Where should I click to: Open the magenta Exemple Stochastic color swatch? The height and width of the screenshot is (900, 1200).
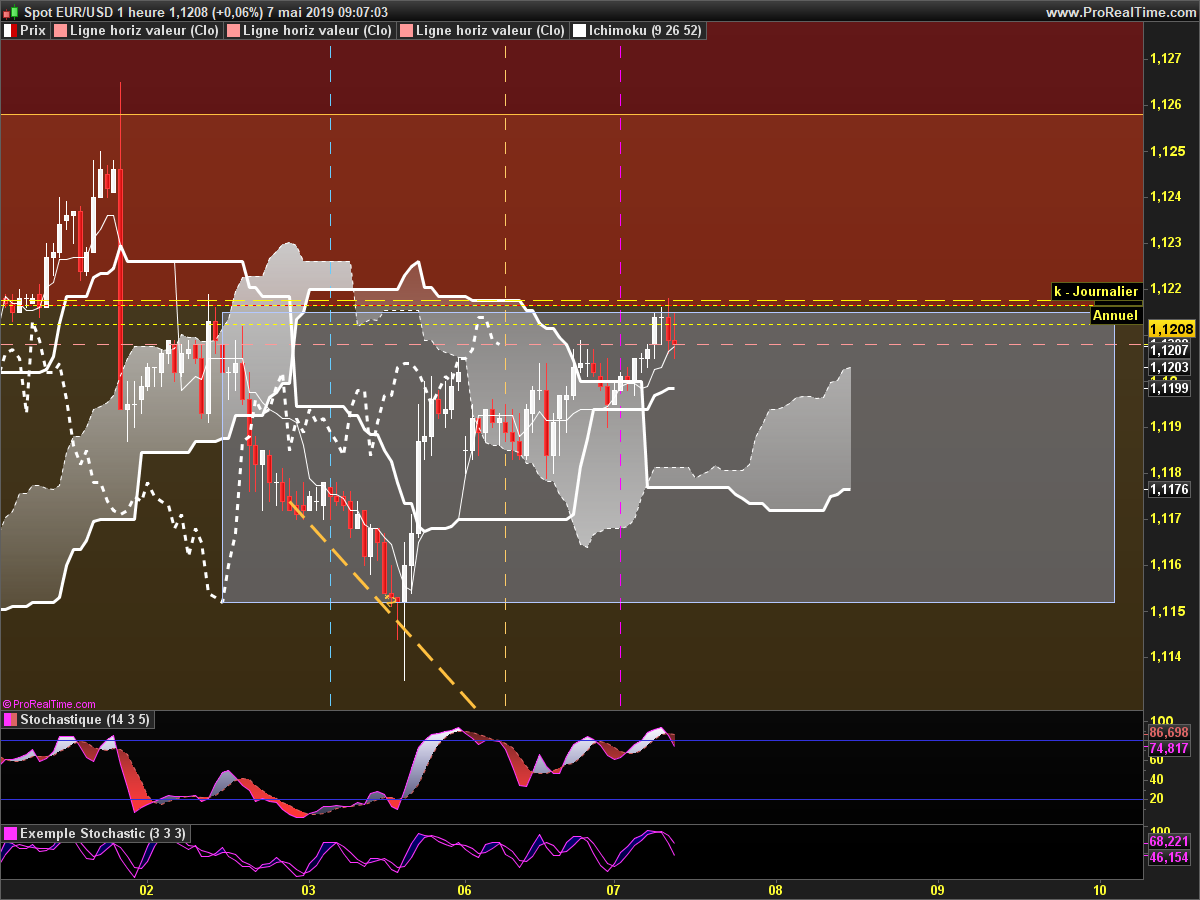10,833
